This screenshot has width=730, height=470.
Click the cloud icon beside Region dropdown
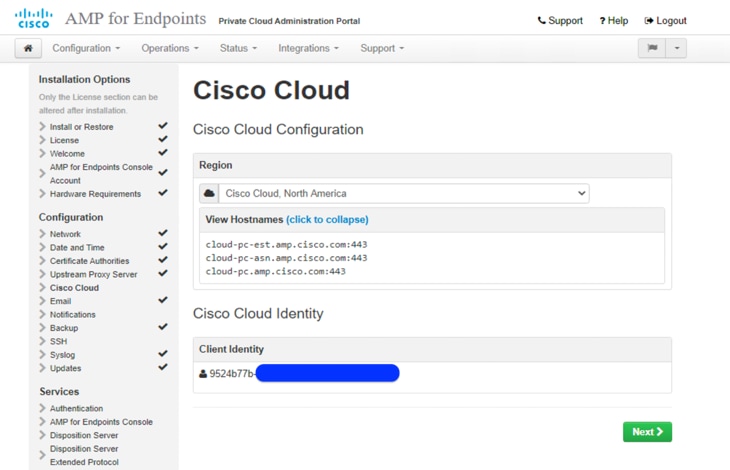tap(209, 193)
